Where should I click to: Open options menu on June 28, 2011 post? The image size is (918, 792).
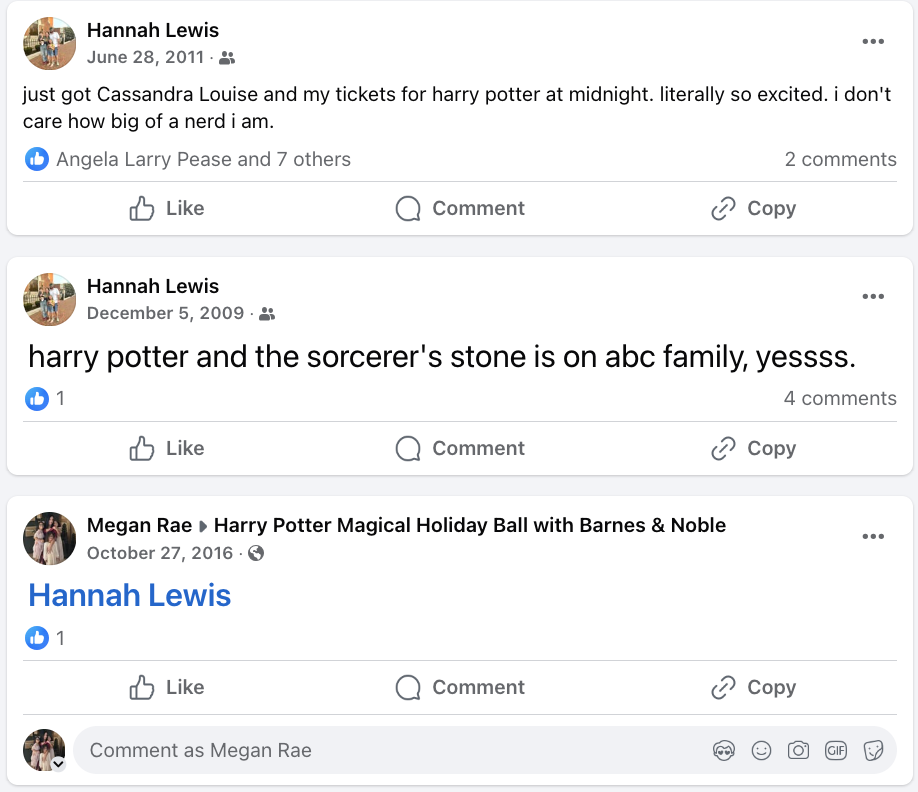[x=872, y=42]
